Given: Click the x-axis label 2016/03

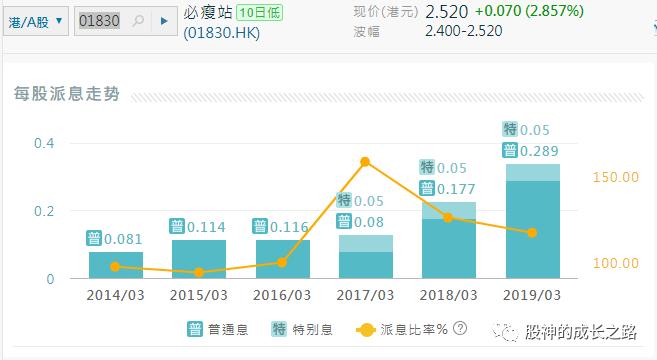Looking at the screenshot, I should 282,295.
